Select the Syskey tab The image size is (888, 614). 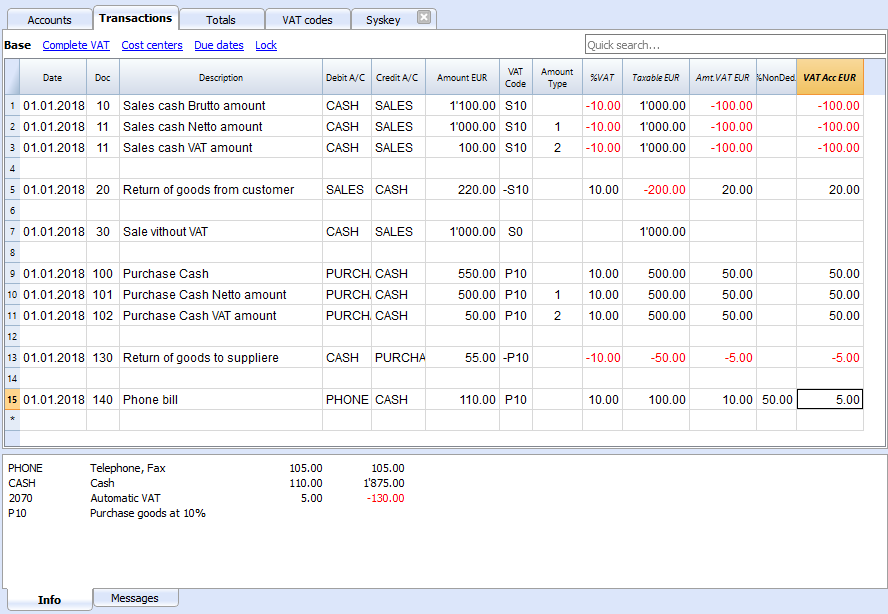(x=383, y=20)
